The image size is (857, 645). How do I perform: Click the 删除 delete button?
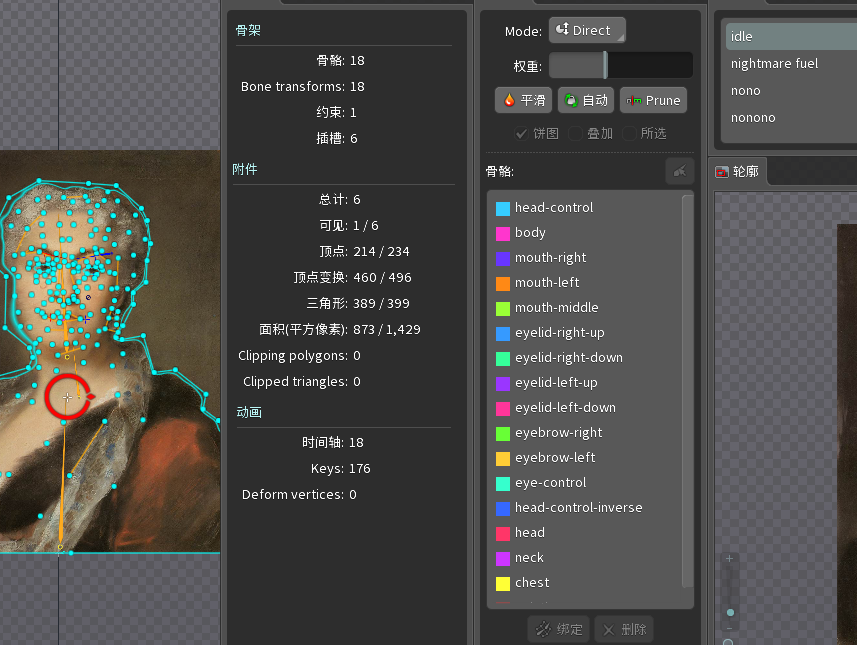coord(624,630)
